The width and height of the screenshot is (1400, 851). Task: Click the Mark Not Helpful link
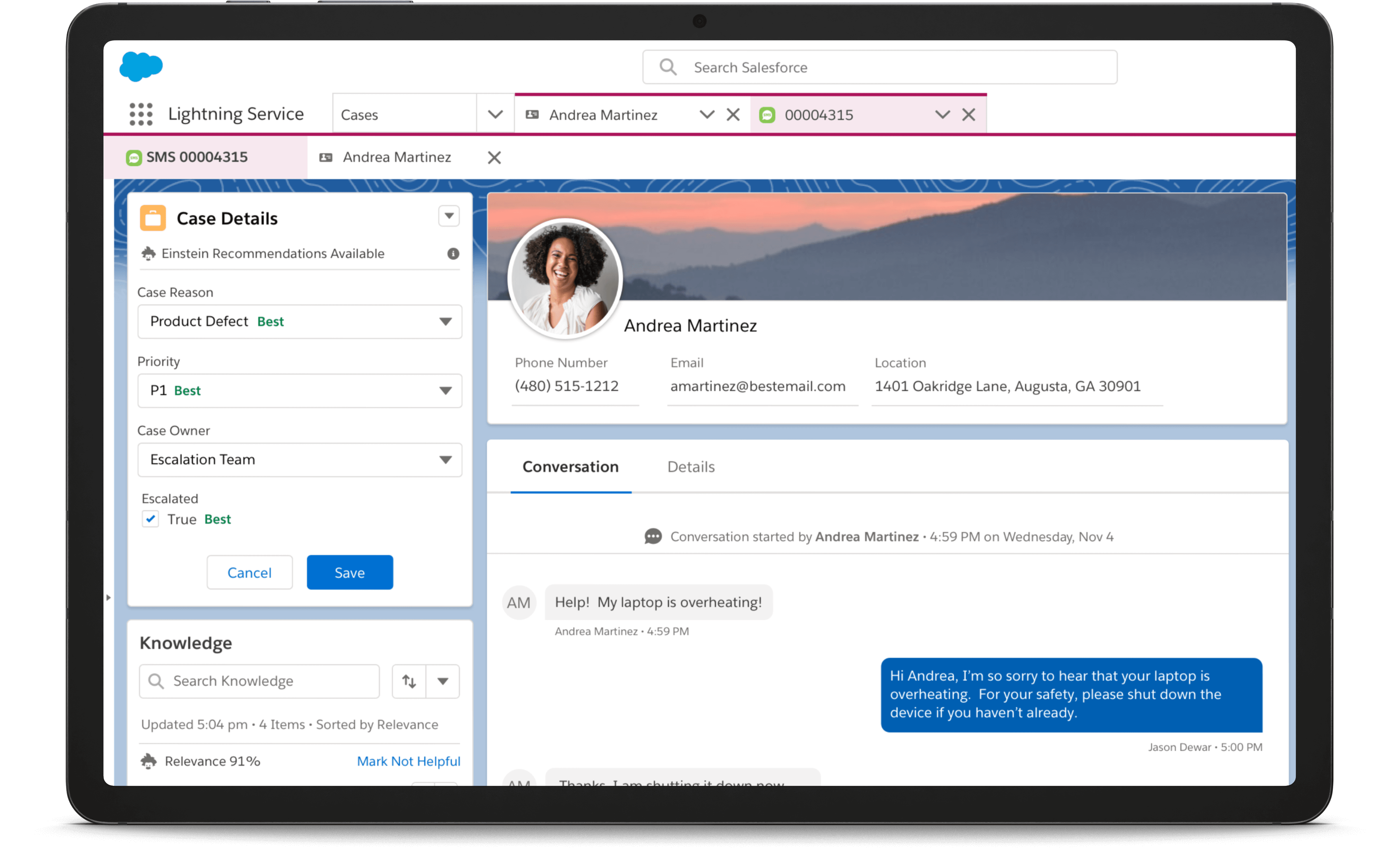(x=408, y=761)
